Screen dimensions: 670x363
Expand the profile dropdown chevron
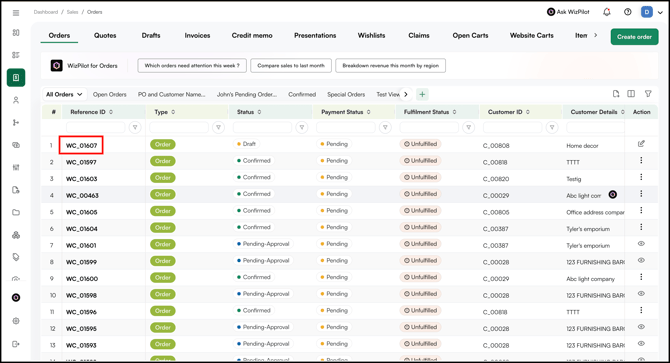(x=660, y=12)
